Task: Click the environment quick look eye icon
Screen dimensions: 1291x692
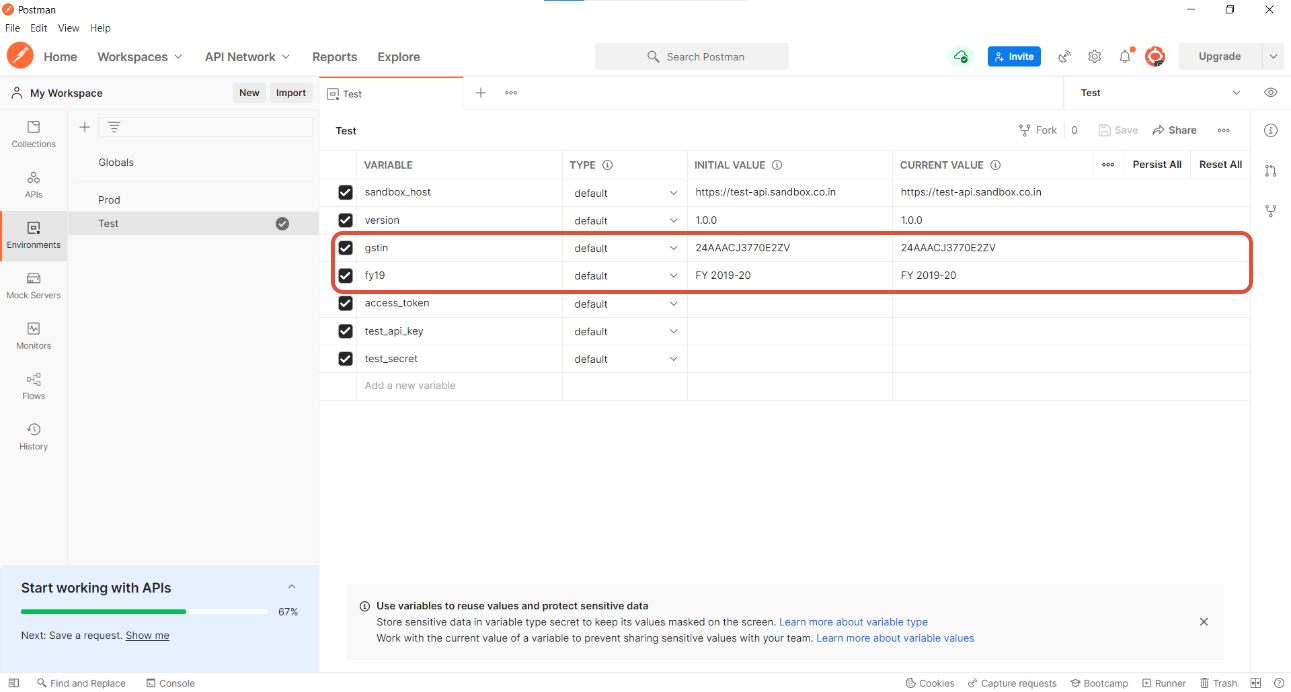Action: pyautogui.click(x=1271, y=92)
